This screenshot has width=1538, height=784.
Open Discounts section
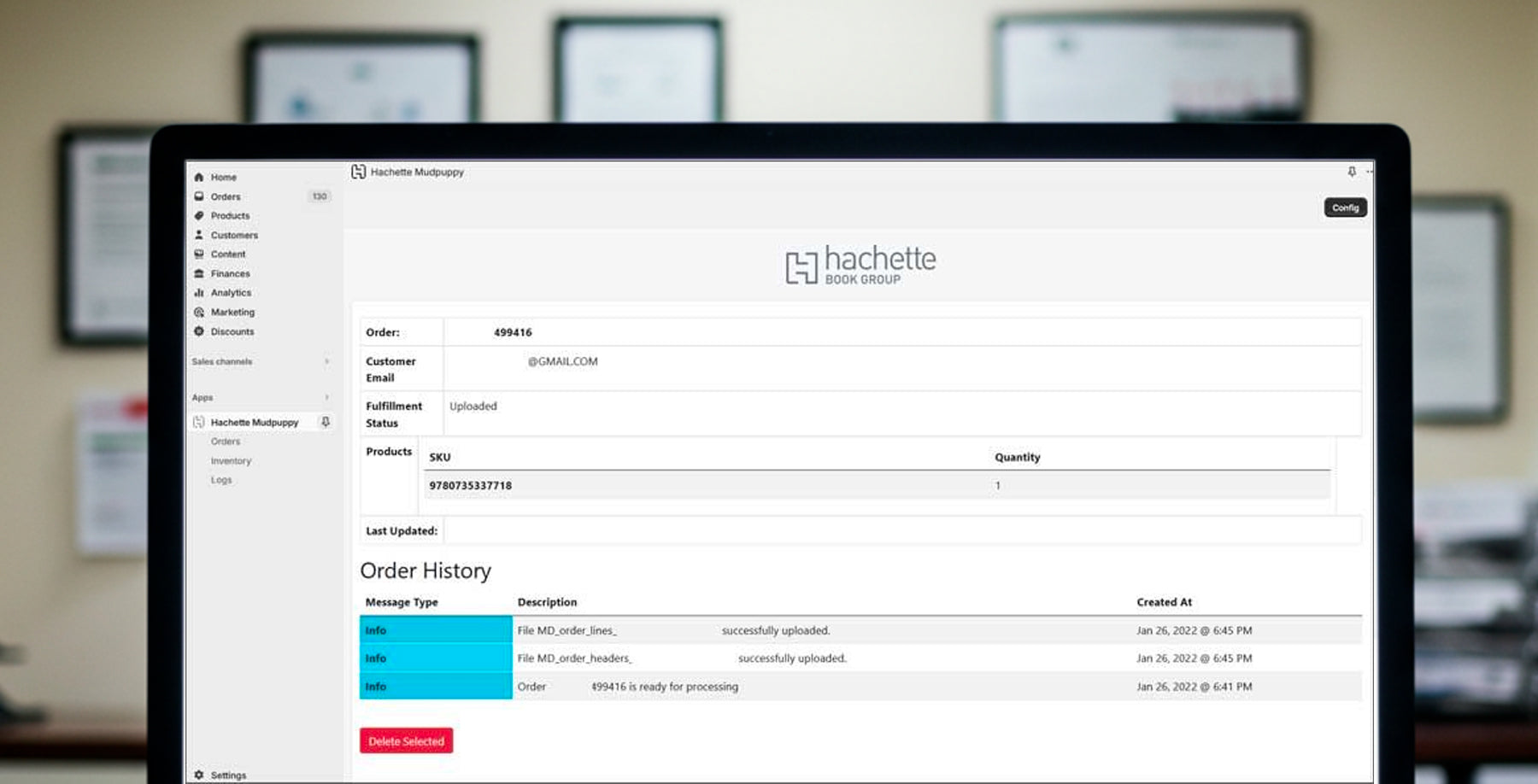232,331
